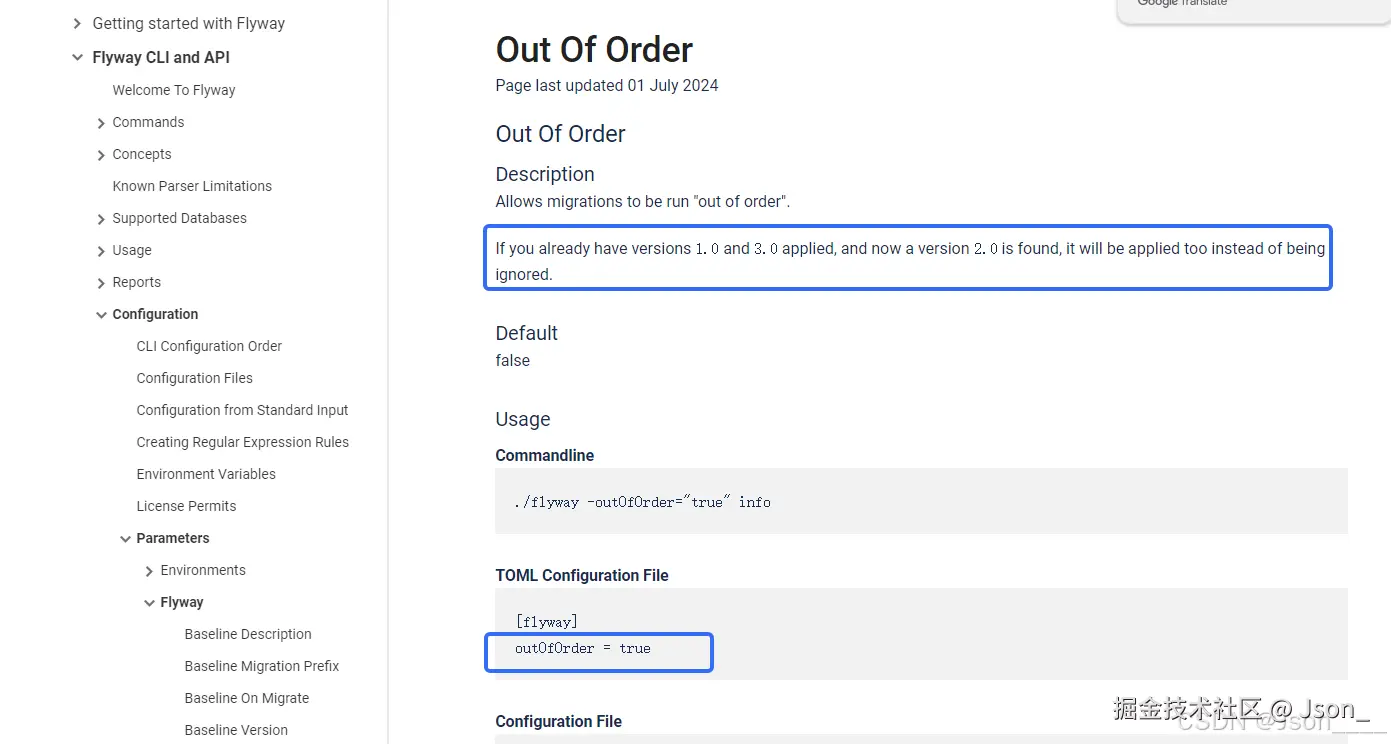Open Baseline On Migrate parameter
The width and height of the screenshot is (1391, 744).
click(x=246, y=698)
